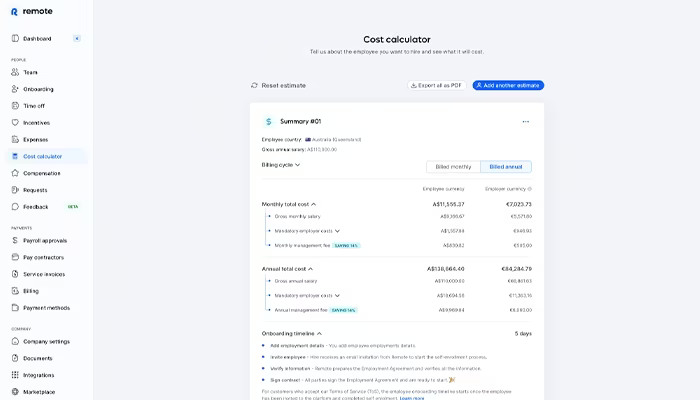Switch to Billed annual

[506, 167]
